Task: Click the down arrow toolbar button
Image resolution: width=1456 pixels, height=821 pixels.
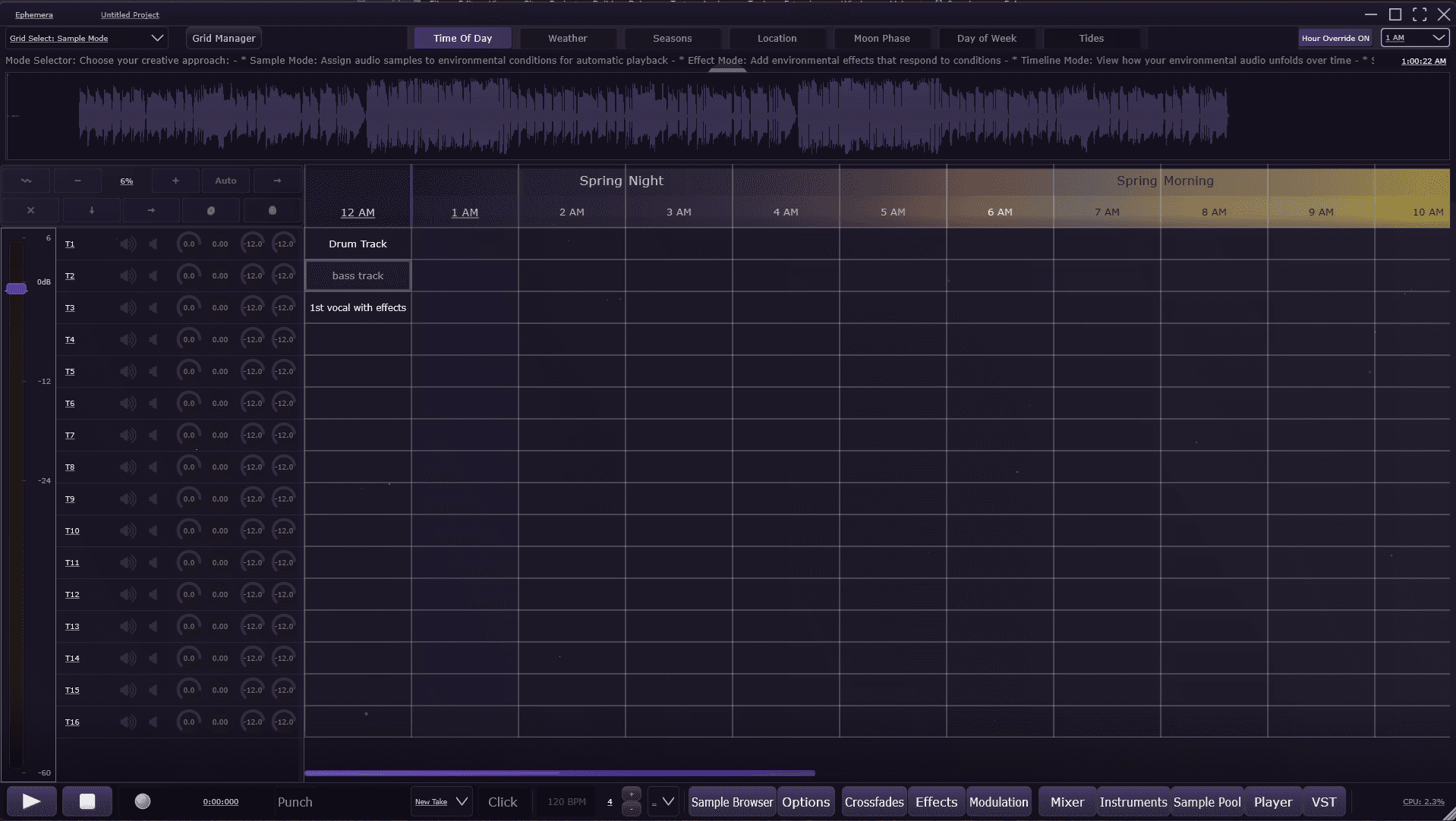Action: [92, 210]
